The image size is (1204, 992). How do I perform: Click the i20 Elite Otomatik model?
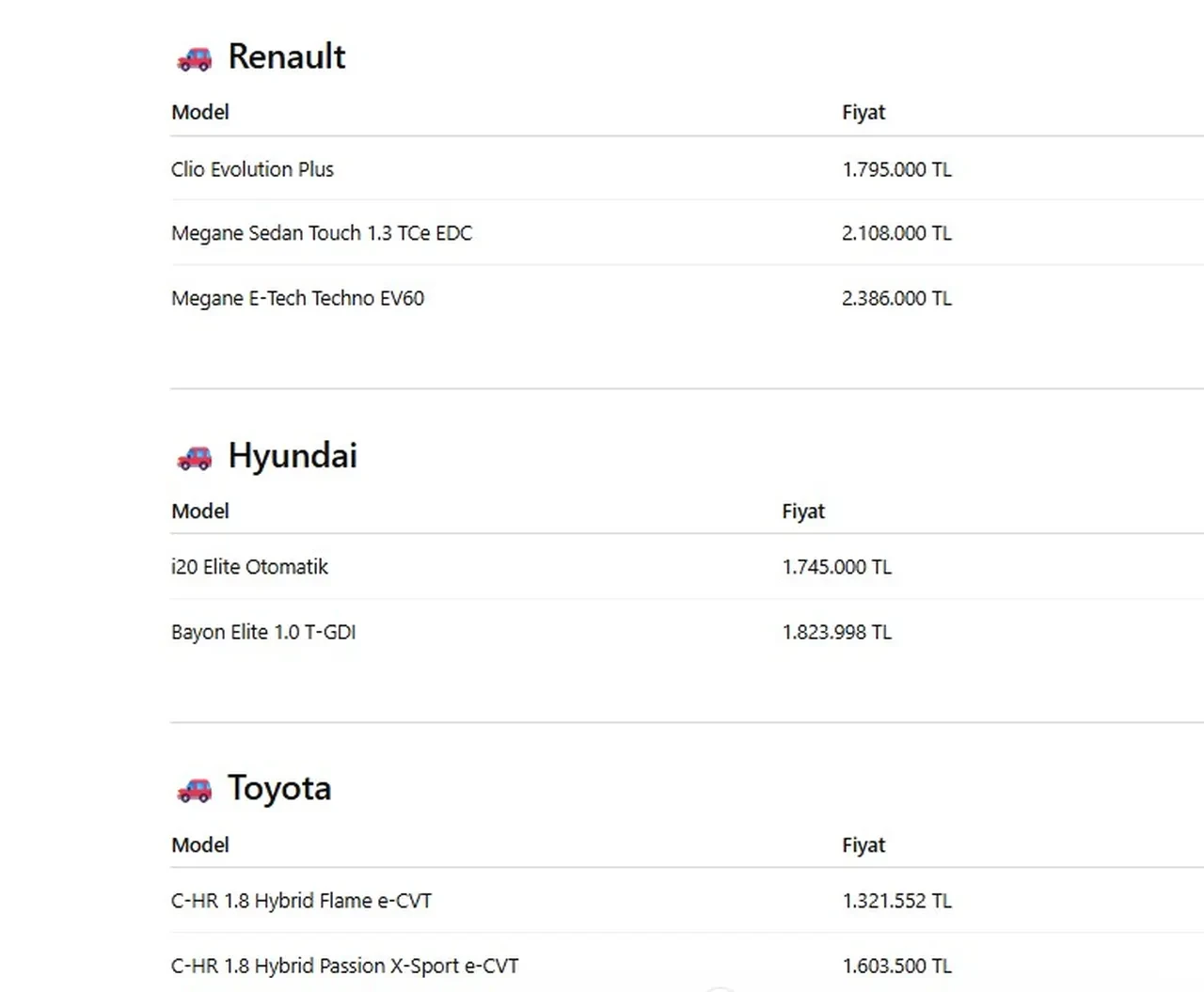[x=249, y=567]
